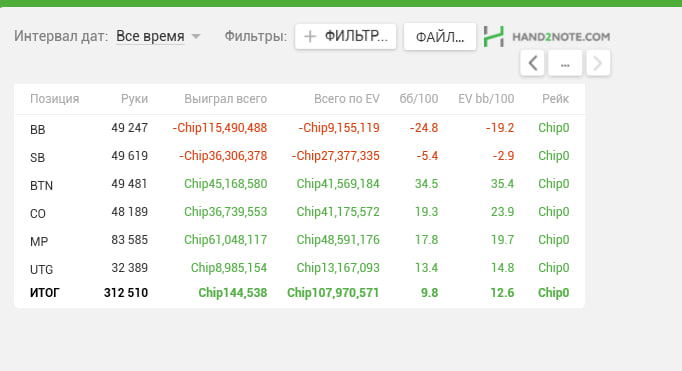The height and width of the screenshot is (371, 682).
Task: Sort by Рейк column header
Action: coord(555,99)
